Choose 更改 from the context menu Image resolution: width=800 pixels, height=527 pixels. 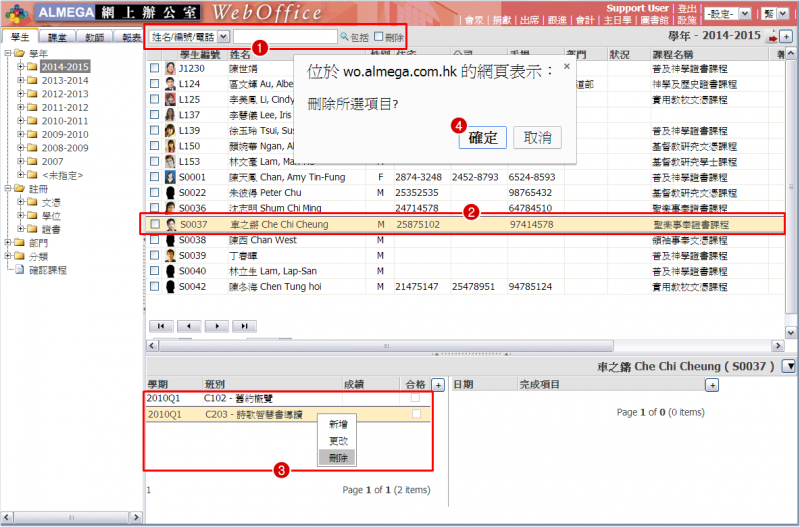(x=338, y=441)
